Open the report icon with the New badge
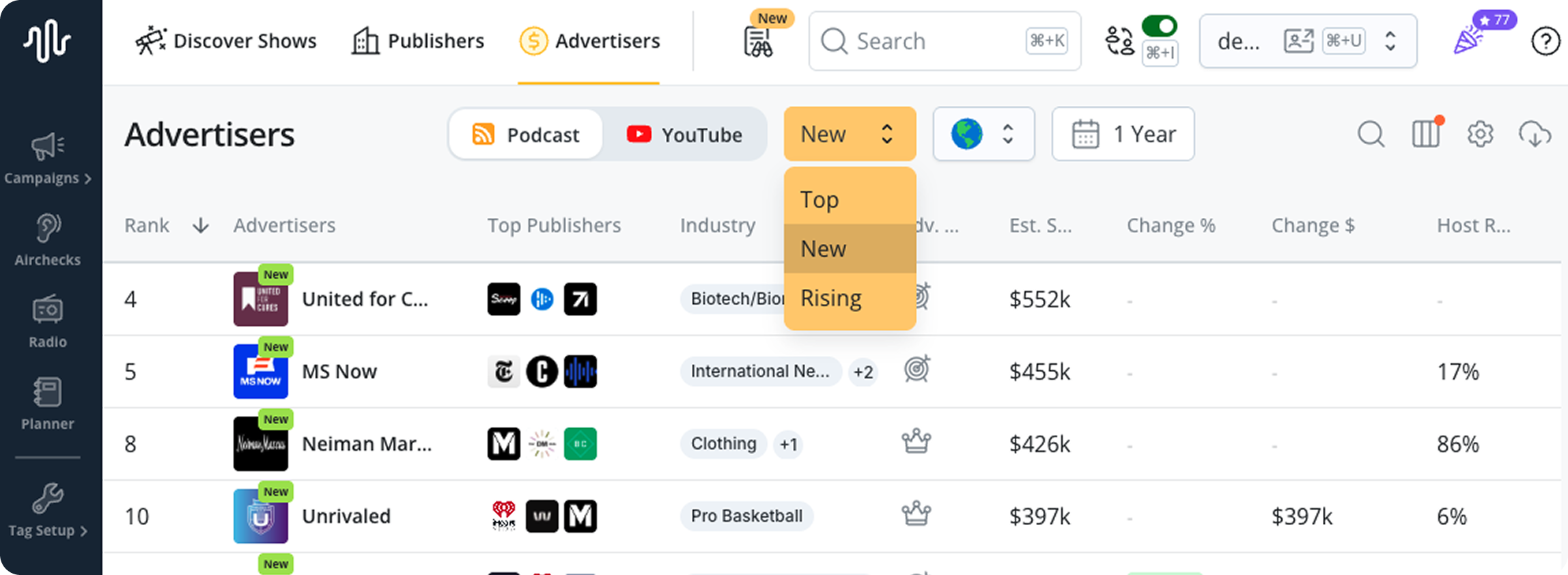This screenshot has width=1568, height=575. tap(758, 42)
